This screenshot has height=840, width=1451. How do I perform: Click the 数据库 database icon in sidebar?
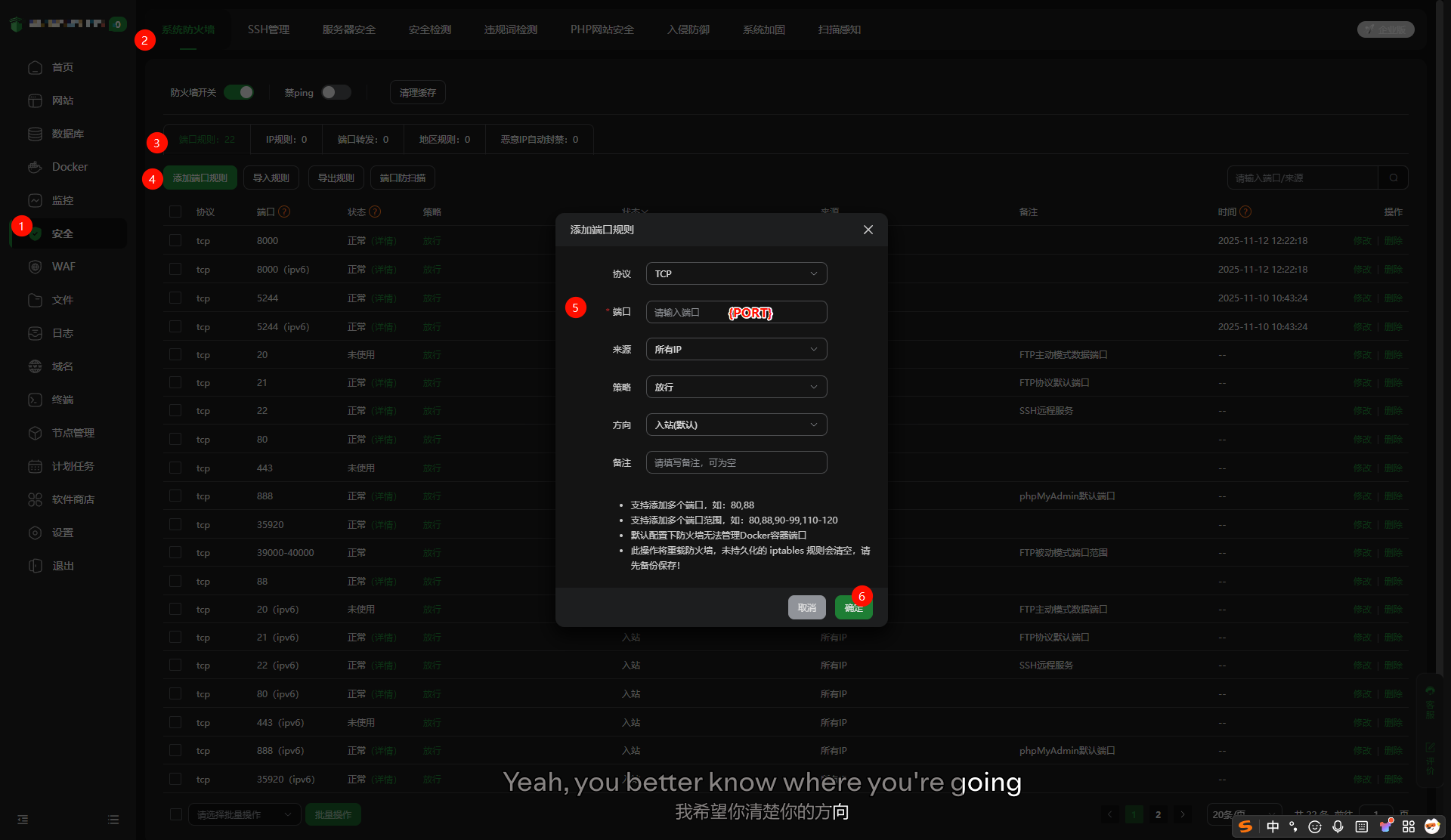point(35,134)
